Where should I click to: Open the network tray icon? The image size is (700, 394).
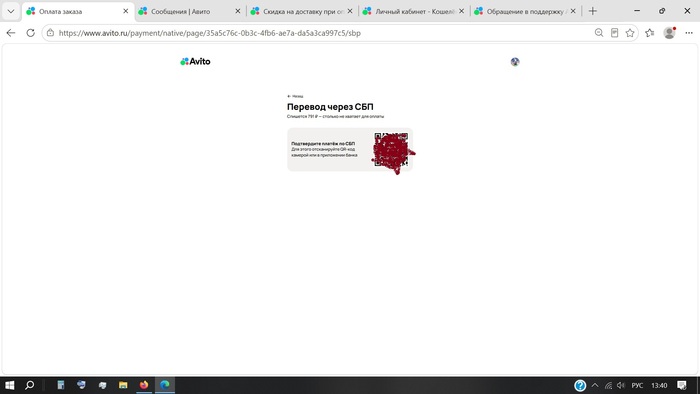[x=608, y=385]
